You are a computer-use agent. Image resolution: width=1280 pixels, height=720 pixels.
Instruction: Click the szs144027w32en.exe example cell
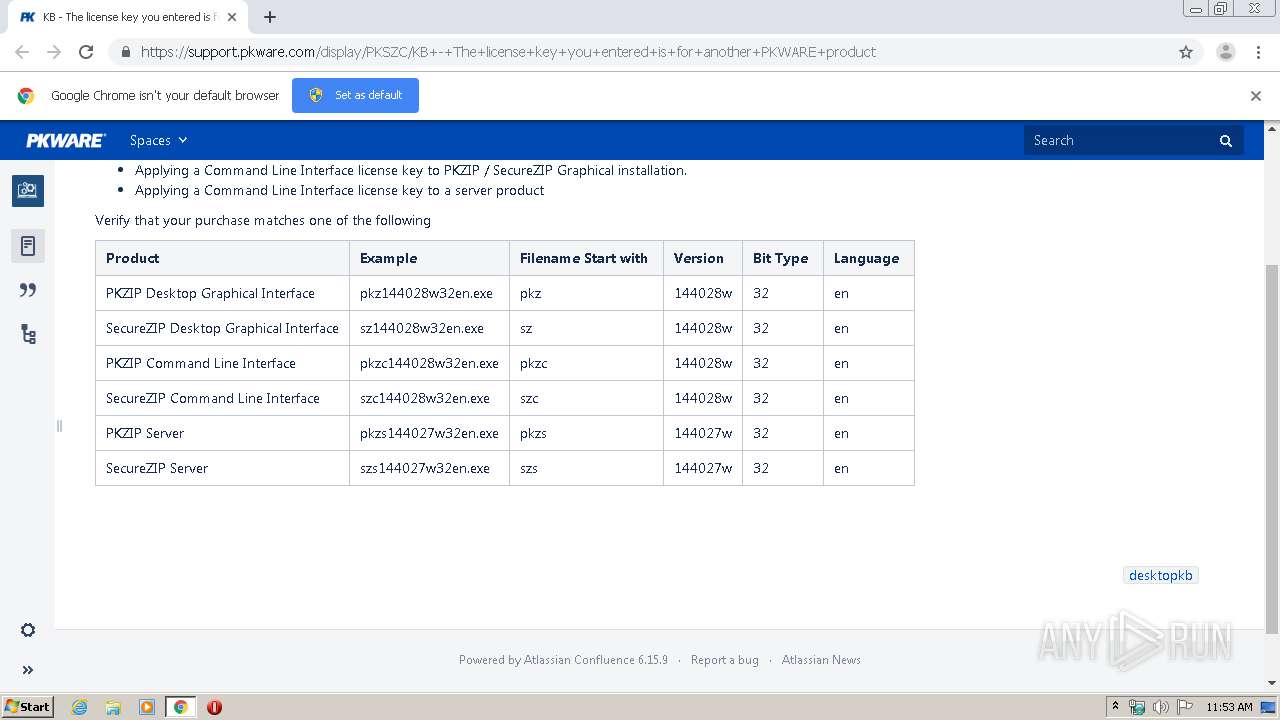click(429, 468)
